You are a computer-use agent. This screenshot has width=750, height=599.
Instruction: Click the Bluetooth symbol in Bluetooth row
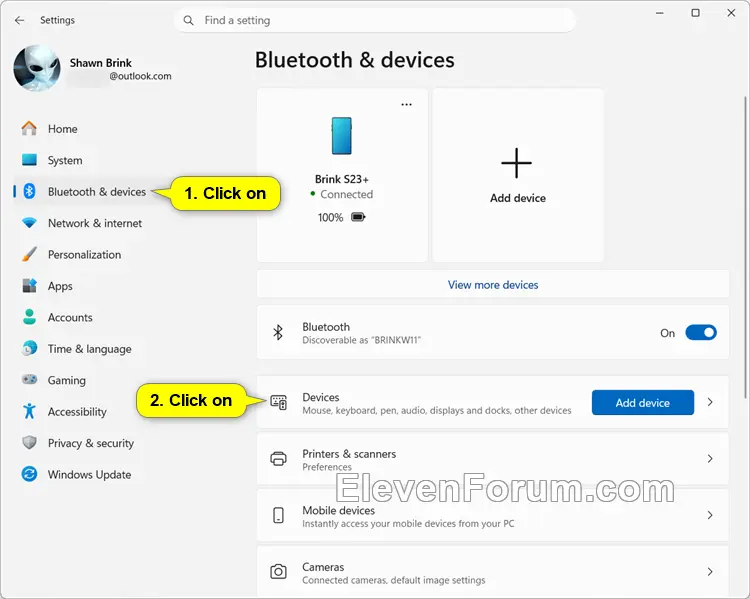(x=278, y=333)
